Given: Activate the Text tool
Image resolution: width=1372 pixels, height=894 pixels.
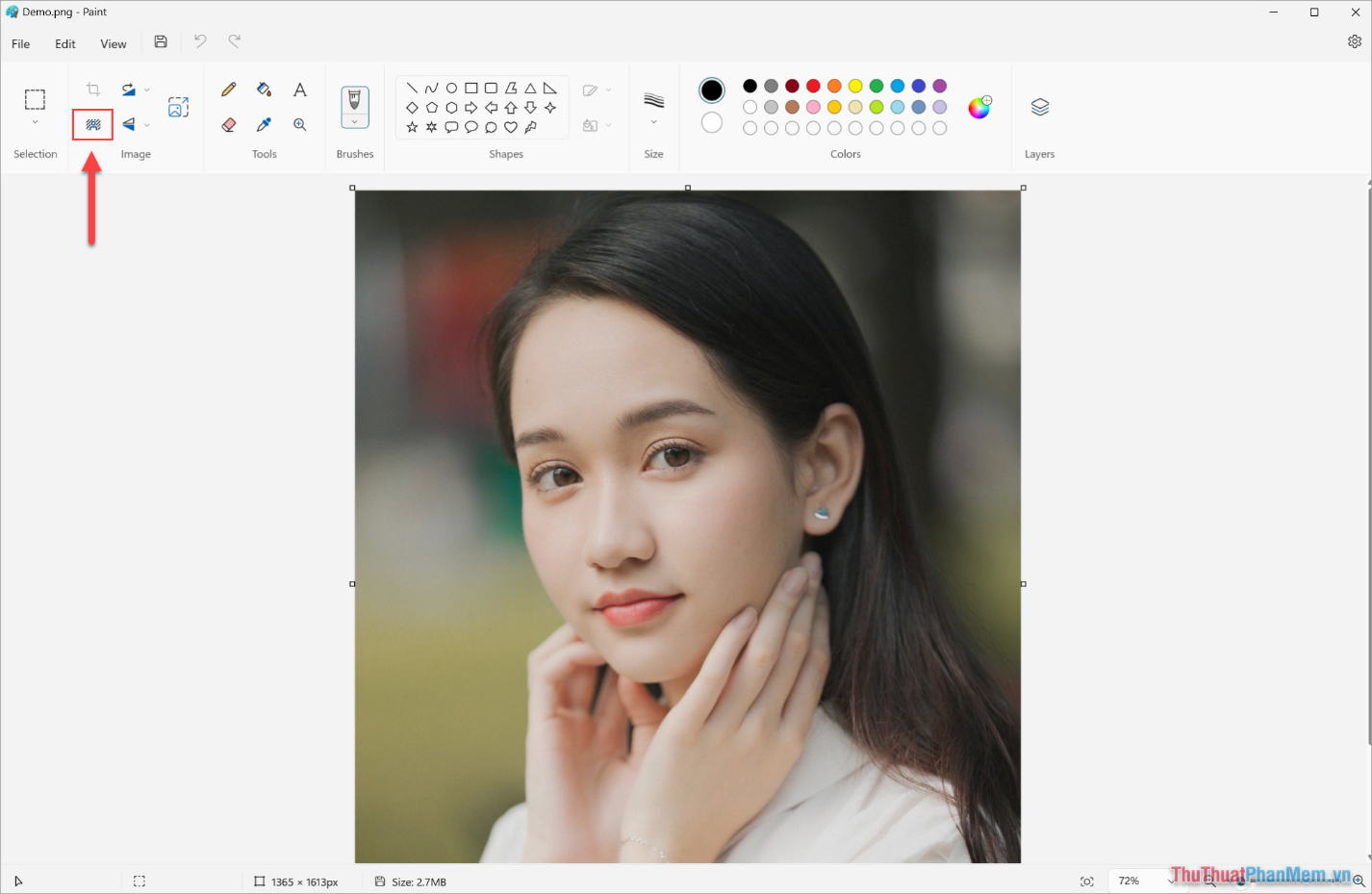Looking at the screenshot, I should tap(299, 89).
